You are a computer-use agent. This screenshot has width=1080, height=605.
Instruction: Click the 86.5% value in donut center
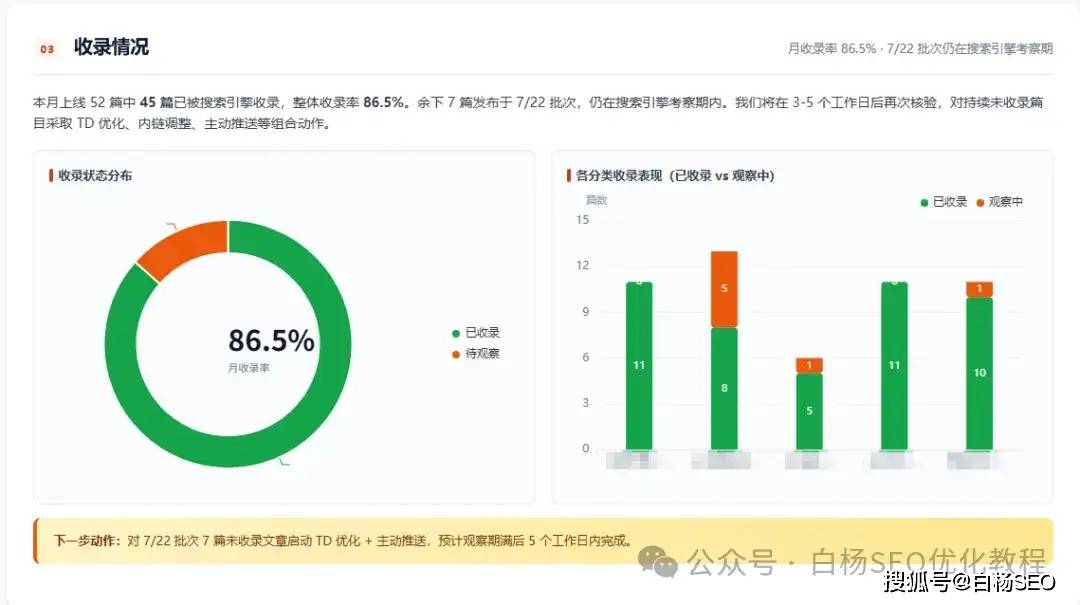coord(271,340)
